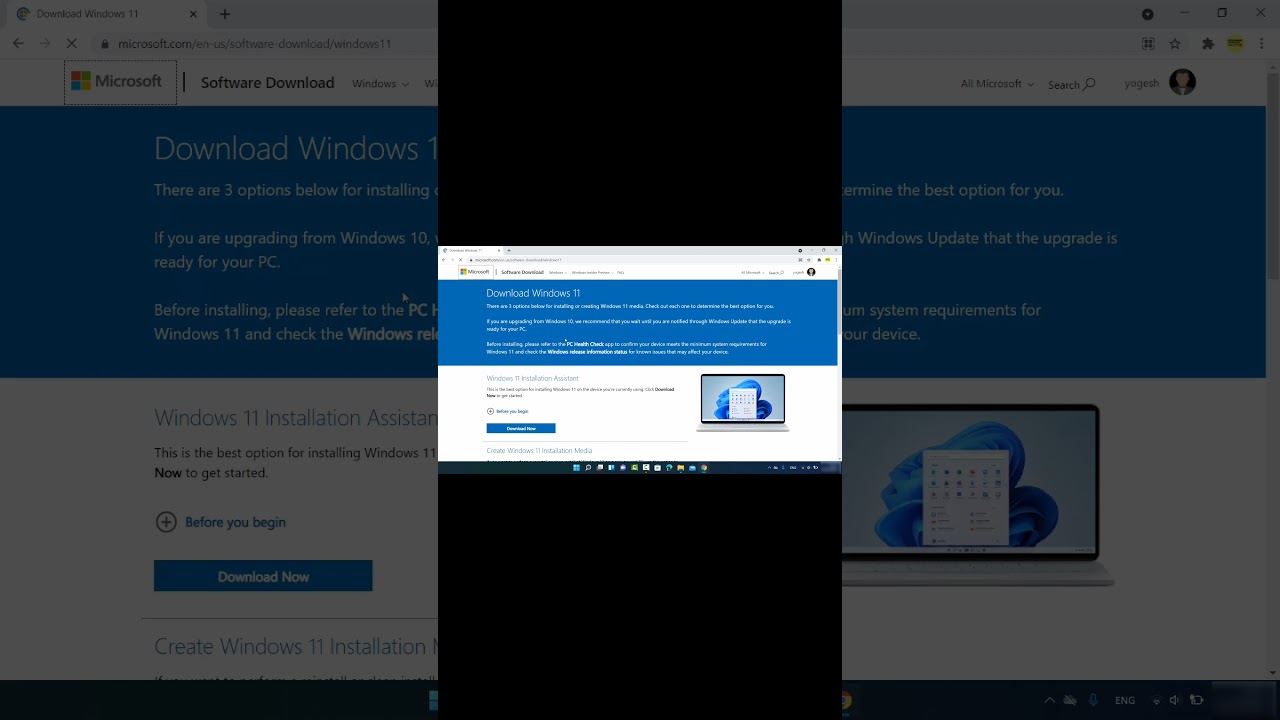The height and width of the screenshot is (720, 1280).
Task: Open File Explorer on small window's taskbar
Action: 681,467
